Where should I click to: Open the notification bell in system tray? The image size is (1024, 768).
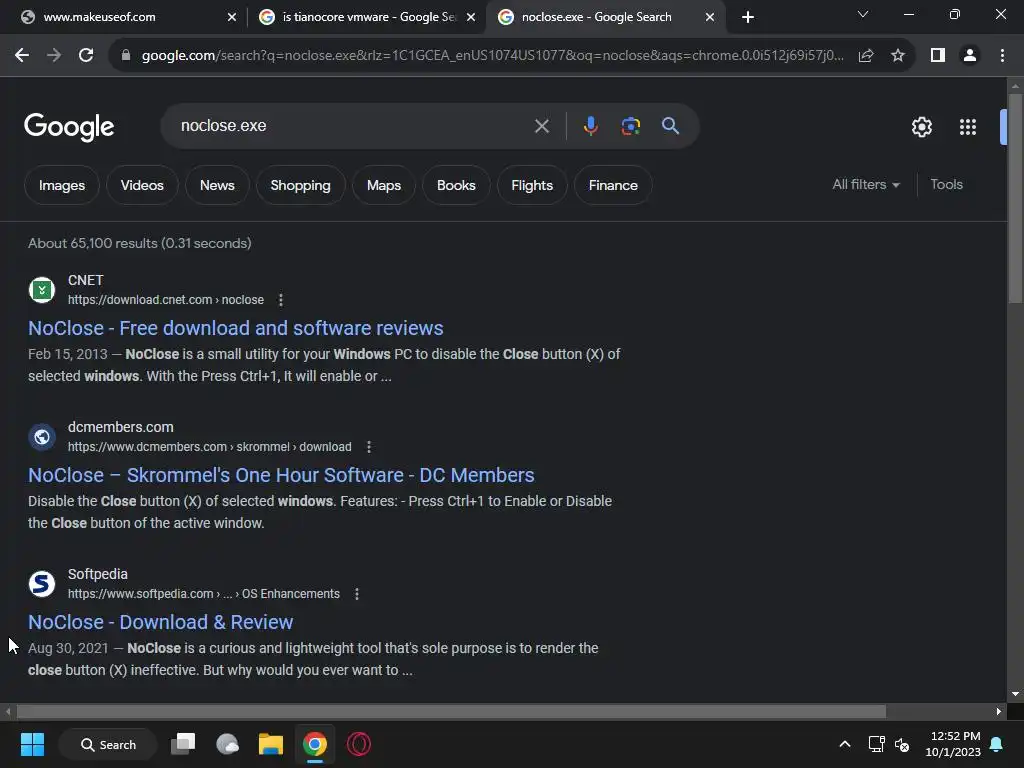[997, 744]
